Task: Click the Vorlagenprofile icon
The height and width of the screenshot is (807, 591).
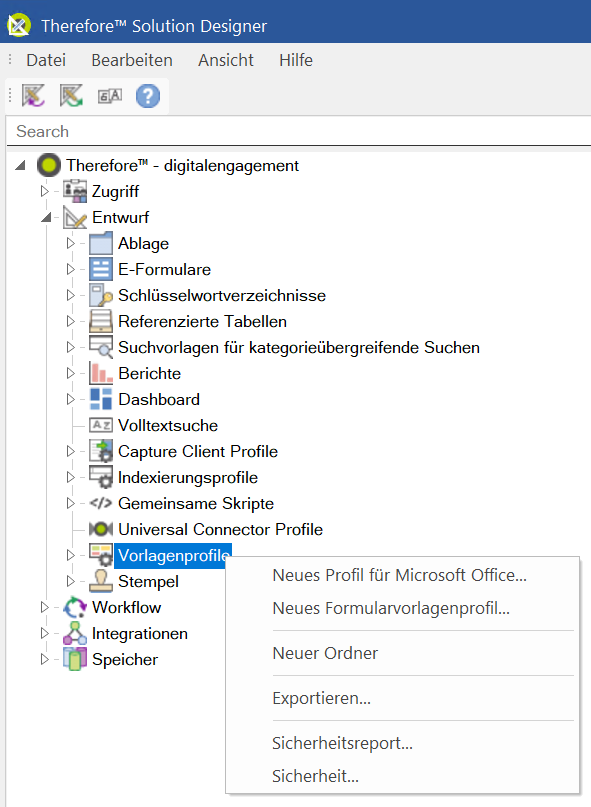Action: click(x=101, y=555)
